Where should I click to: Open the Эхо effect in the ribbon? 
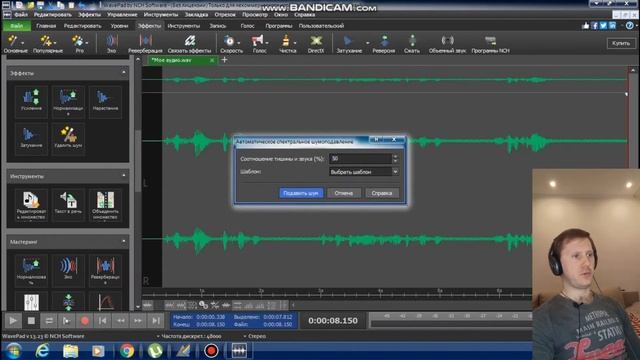[111, 44]
